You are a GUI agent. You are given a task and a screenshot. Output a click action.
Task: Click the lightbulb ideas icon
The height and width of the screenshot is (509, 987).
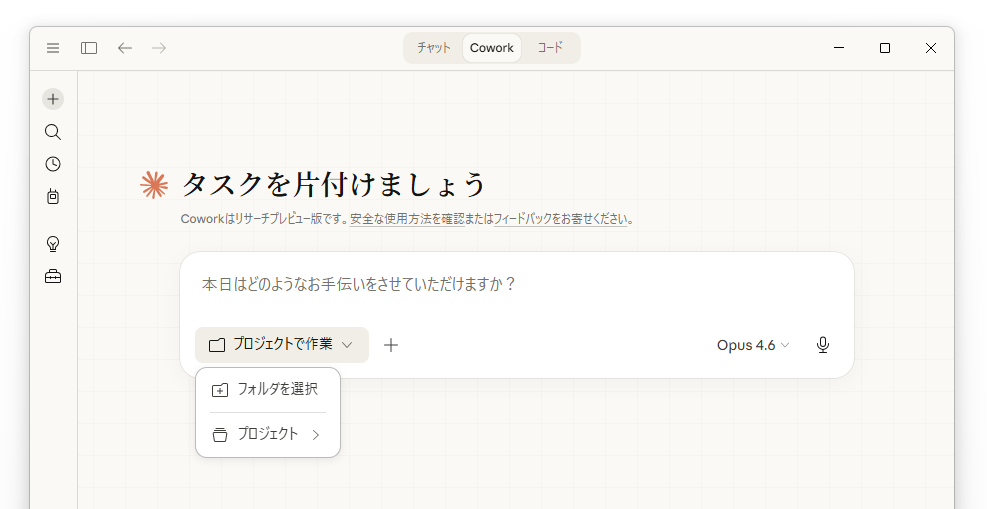pyautogui.click(x=53, y=244)
